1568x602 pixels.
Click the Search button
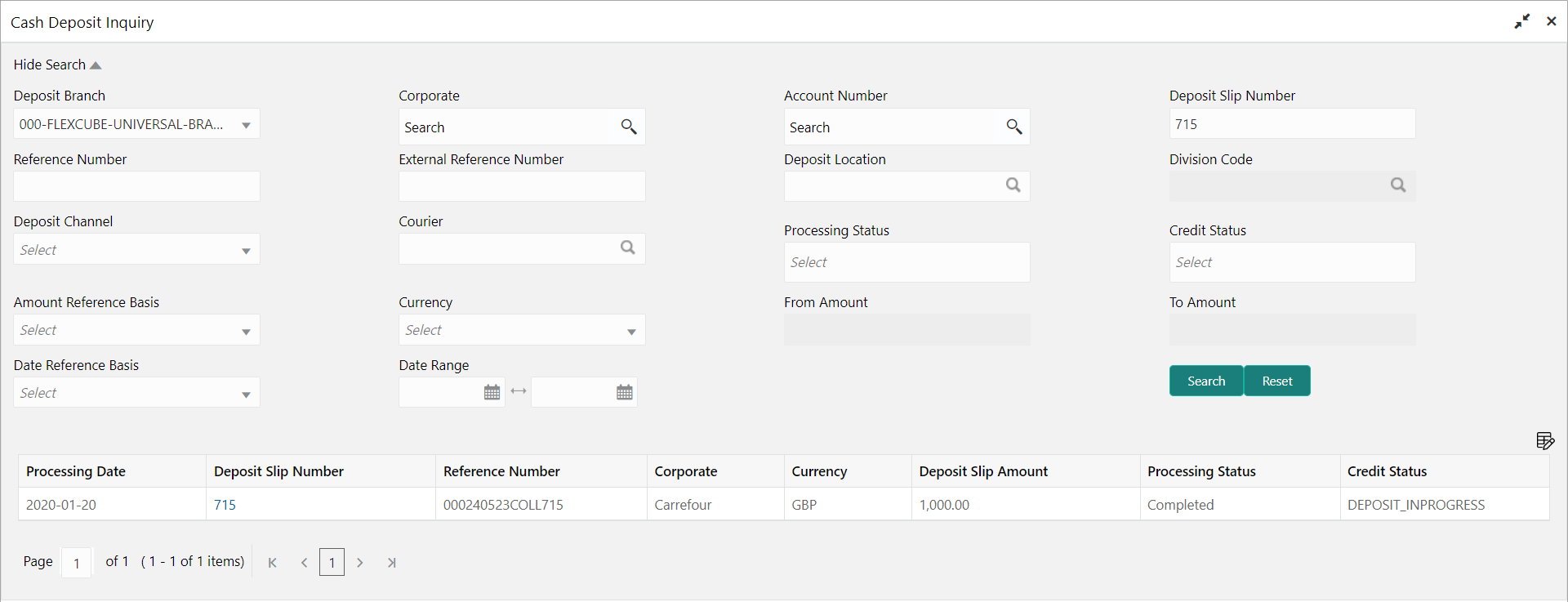click(1206, 381)
